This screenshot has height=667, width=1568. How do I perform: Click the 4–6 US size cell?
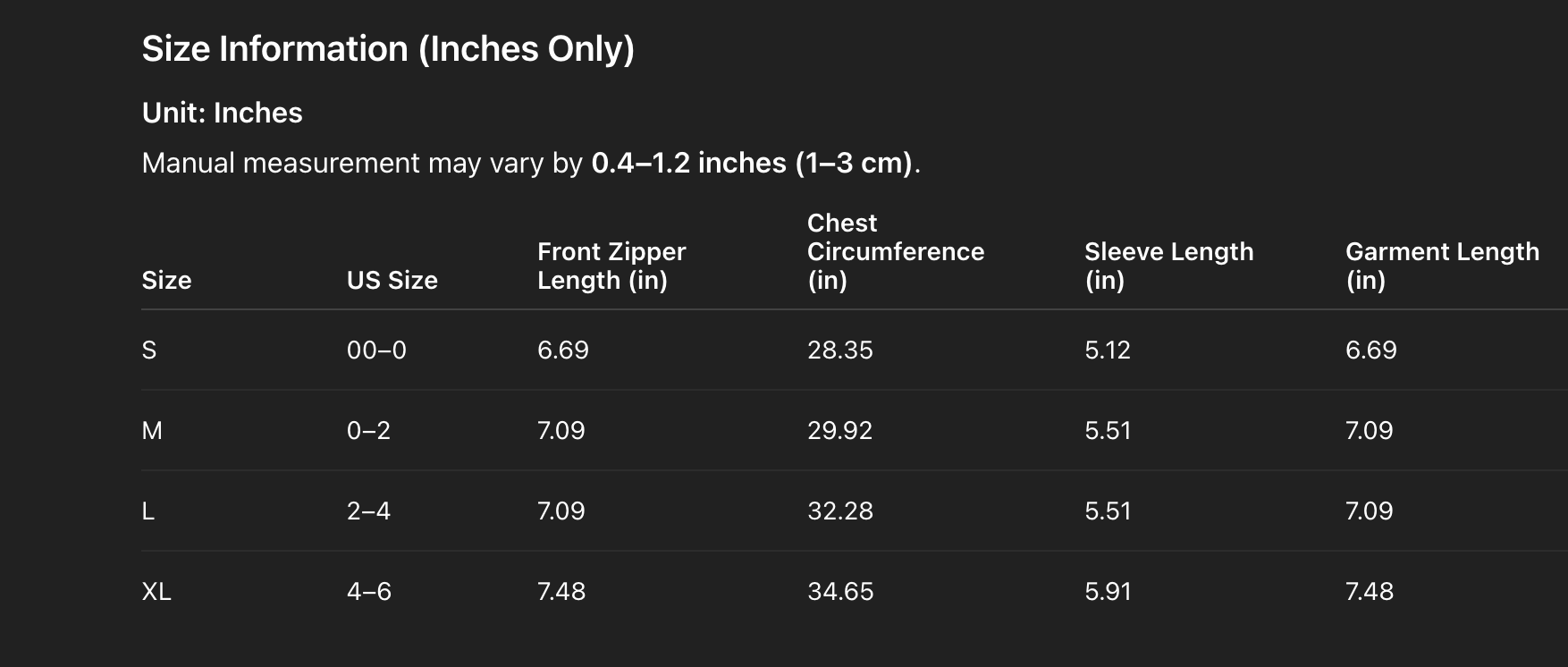pos(369,592)
